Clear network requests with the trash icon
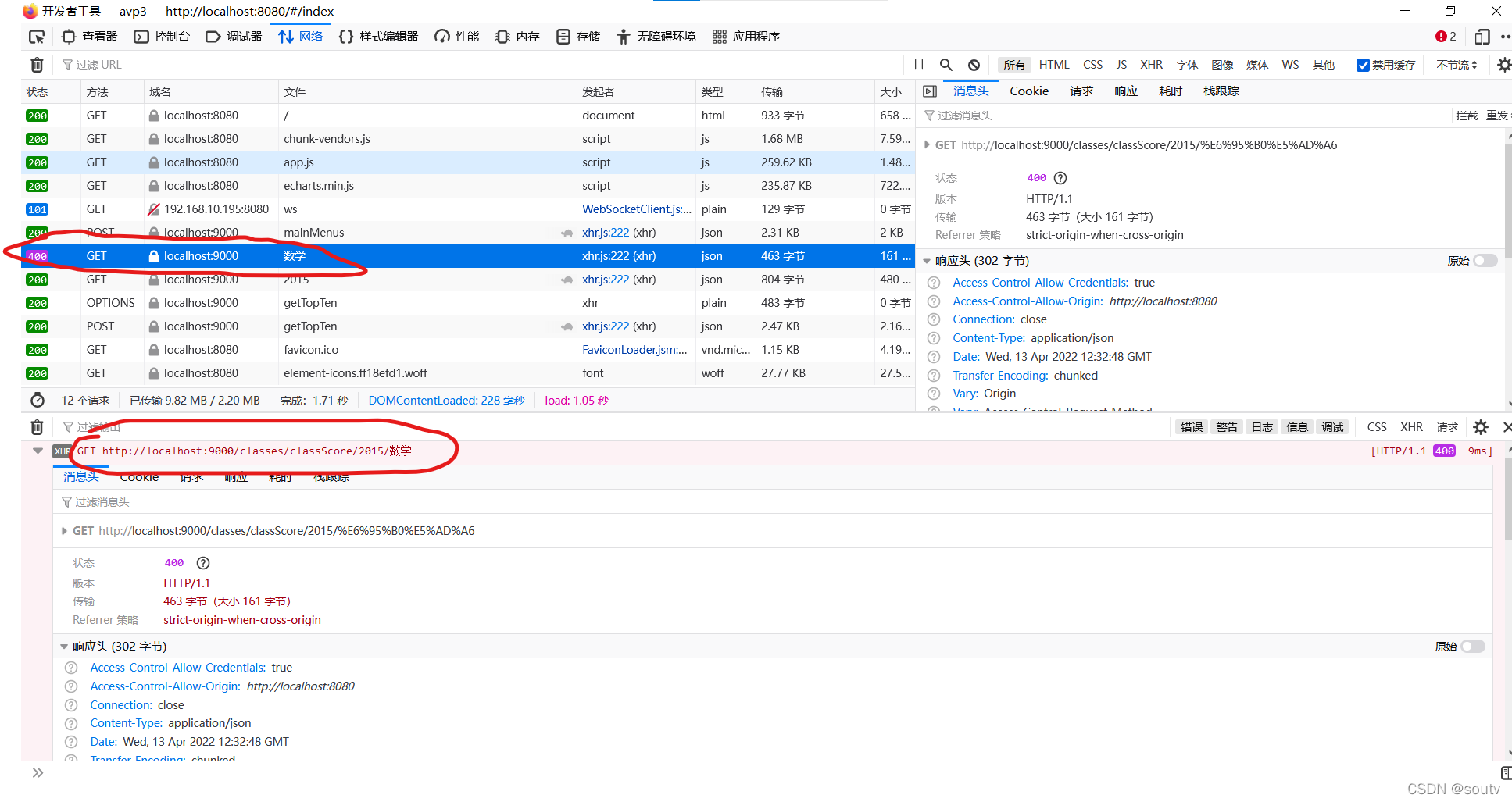Image resolution: width=1512 pixels, height=802 pixels. [x=36, y=64]
